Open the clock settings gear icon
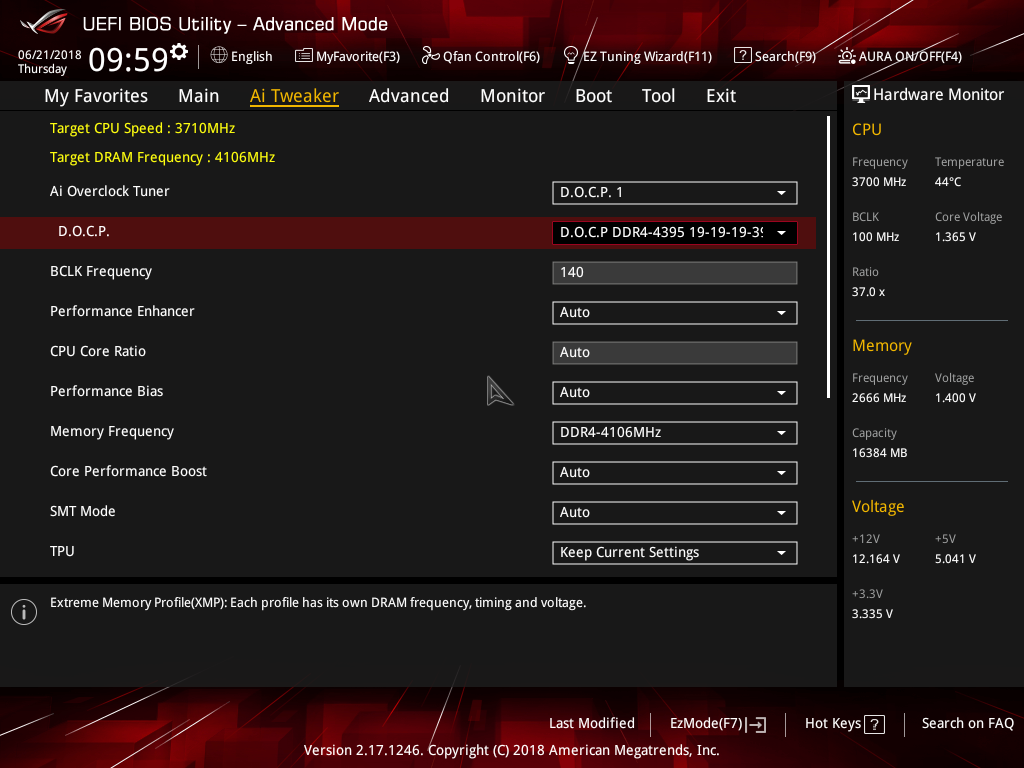 click(179, 52)
